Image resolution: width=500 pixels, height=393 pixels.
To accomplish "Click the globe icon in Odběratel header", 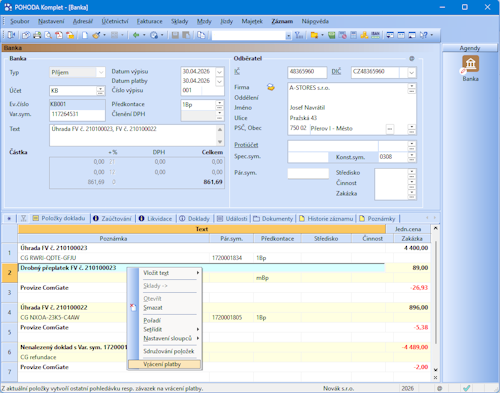I will [412, 59].
